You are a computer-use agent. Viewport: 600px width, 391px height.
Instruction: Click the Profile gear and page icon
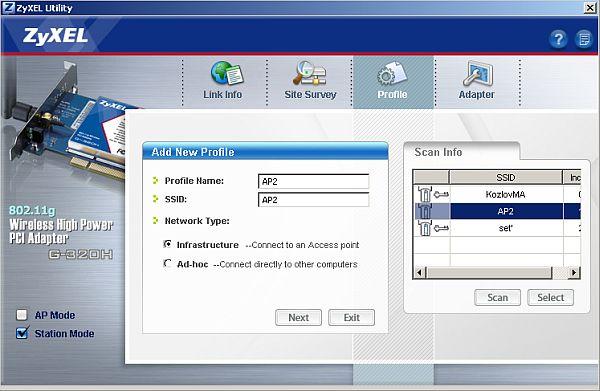coord(392,74)
